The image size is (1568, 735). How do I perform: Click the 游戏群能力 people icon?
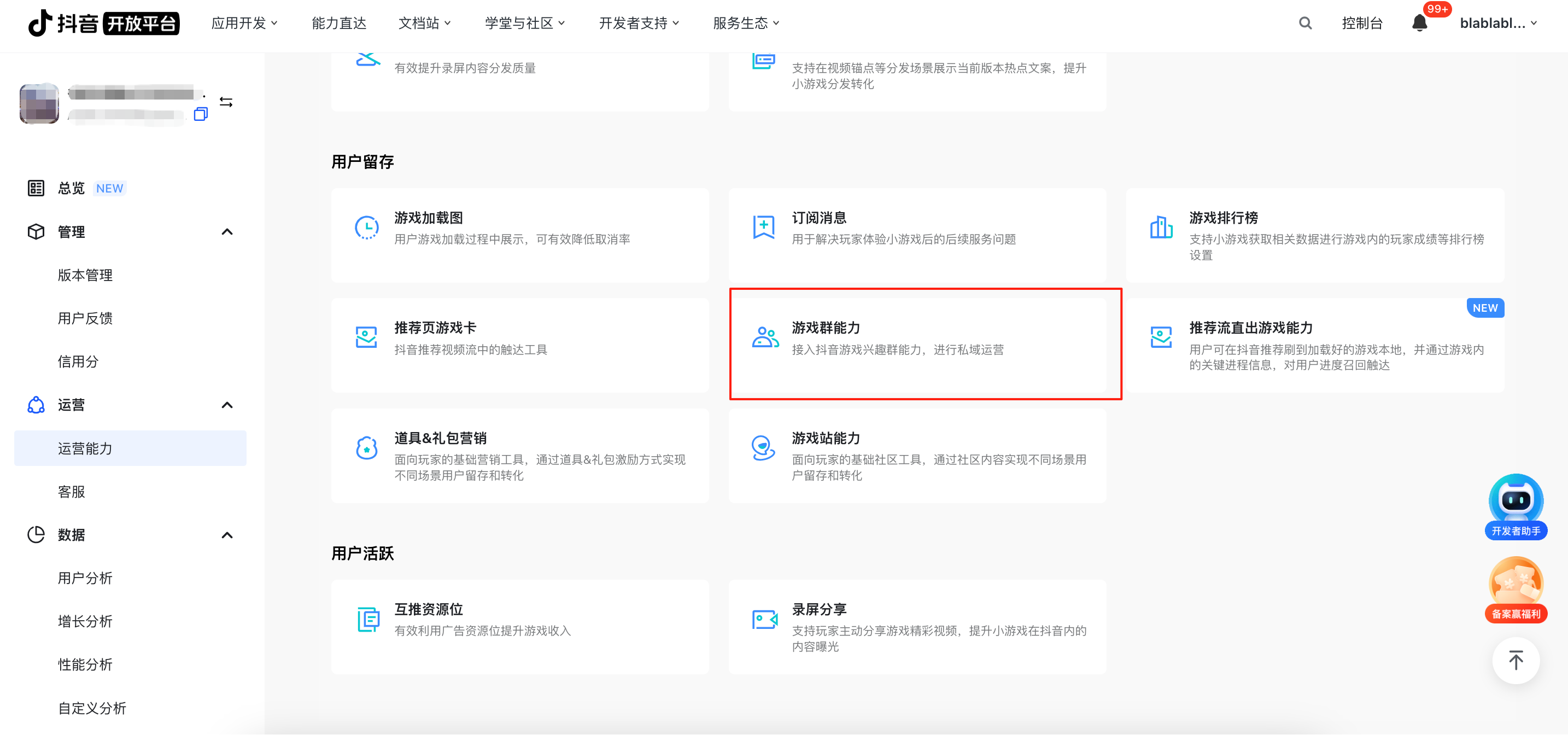click(x=765, y=337)
